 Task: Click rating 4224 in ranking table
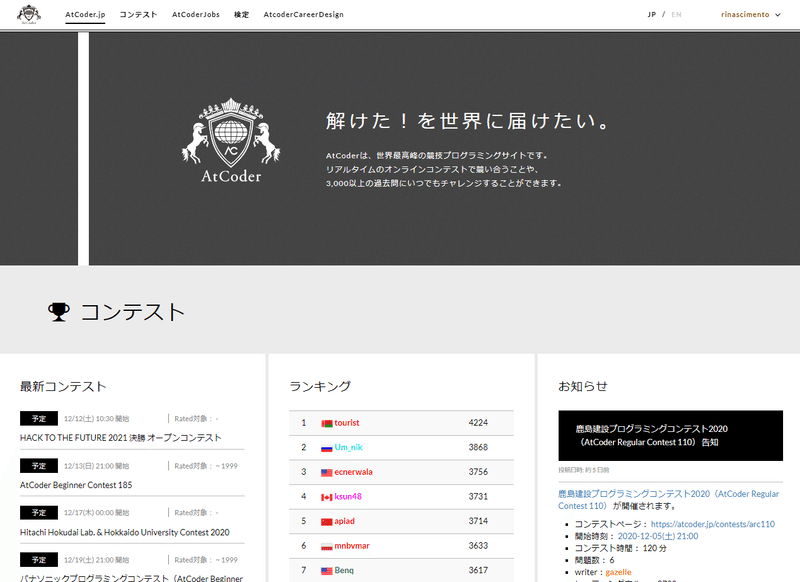478,423
